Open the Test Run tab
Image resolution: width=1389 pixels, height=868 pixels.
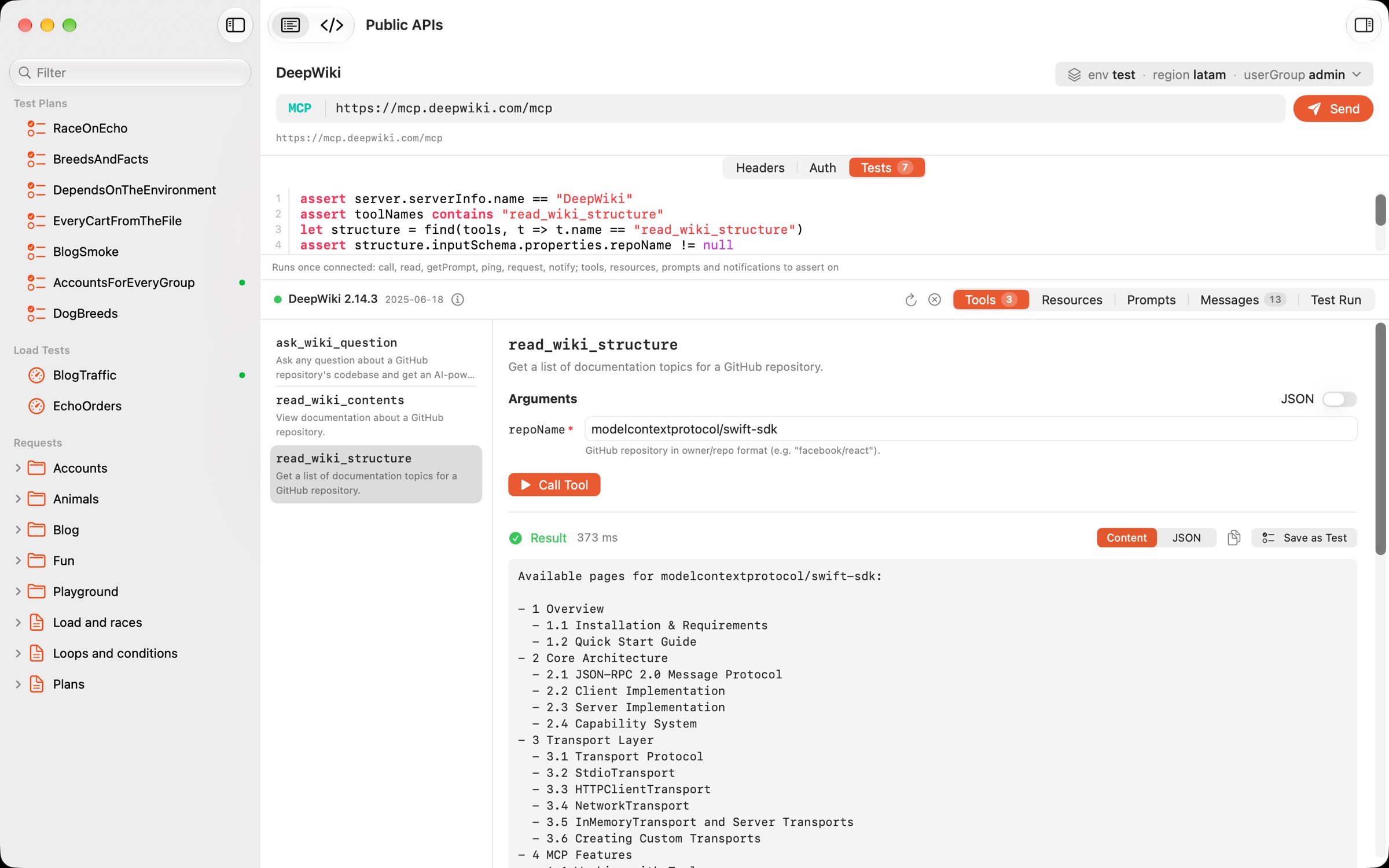(x=1336, y=300)
